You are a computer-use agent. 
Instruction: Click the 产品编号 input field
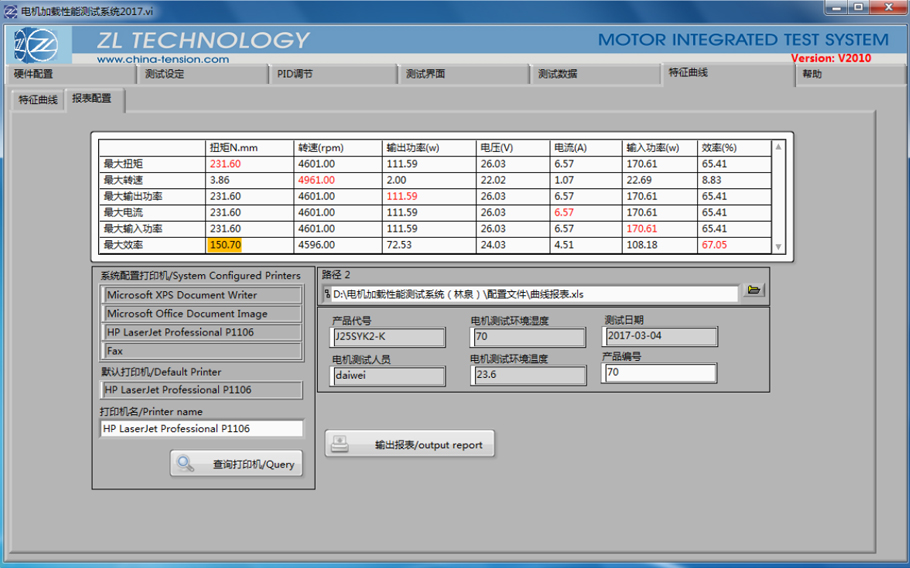[x=660, y=373]
